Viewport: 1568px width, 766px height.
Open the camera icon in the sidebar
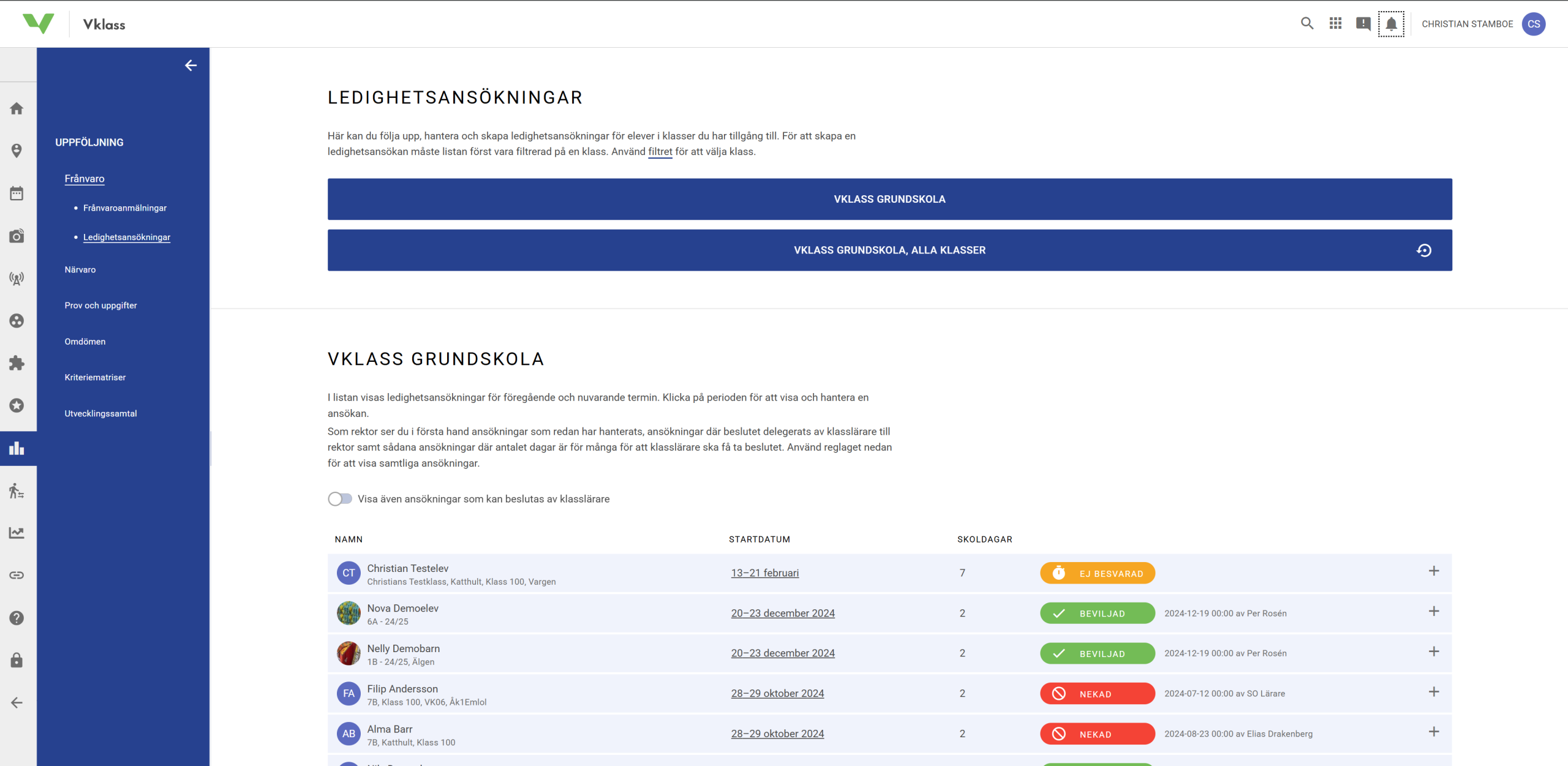tap(17, 236)
